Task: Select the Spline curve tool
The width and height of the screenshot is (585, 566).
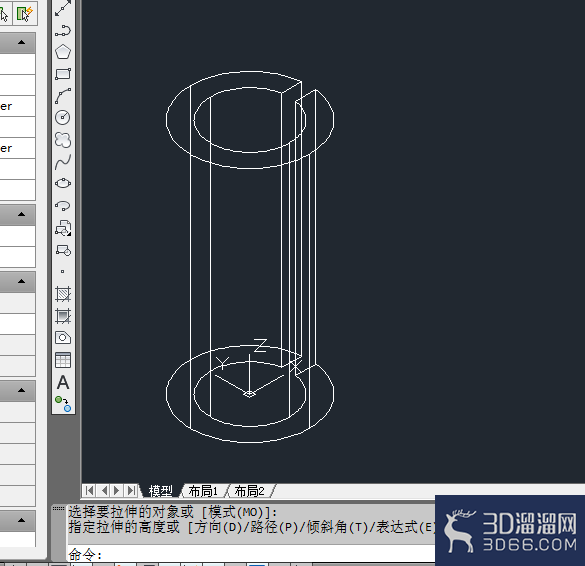Action: [63, 162]
